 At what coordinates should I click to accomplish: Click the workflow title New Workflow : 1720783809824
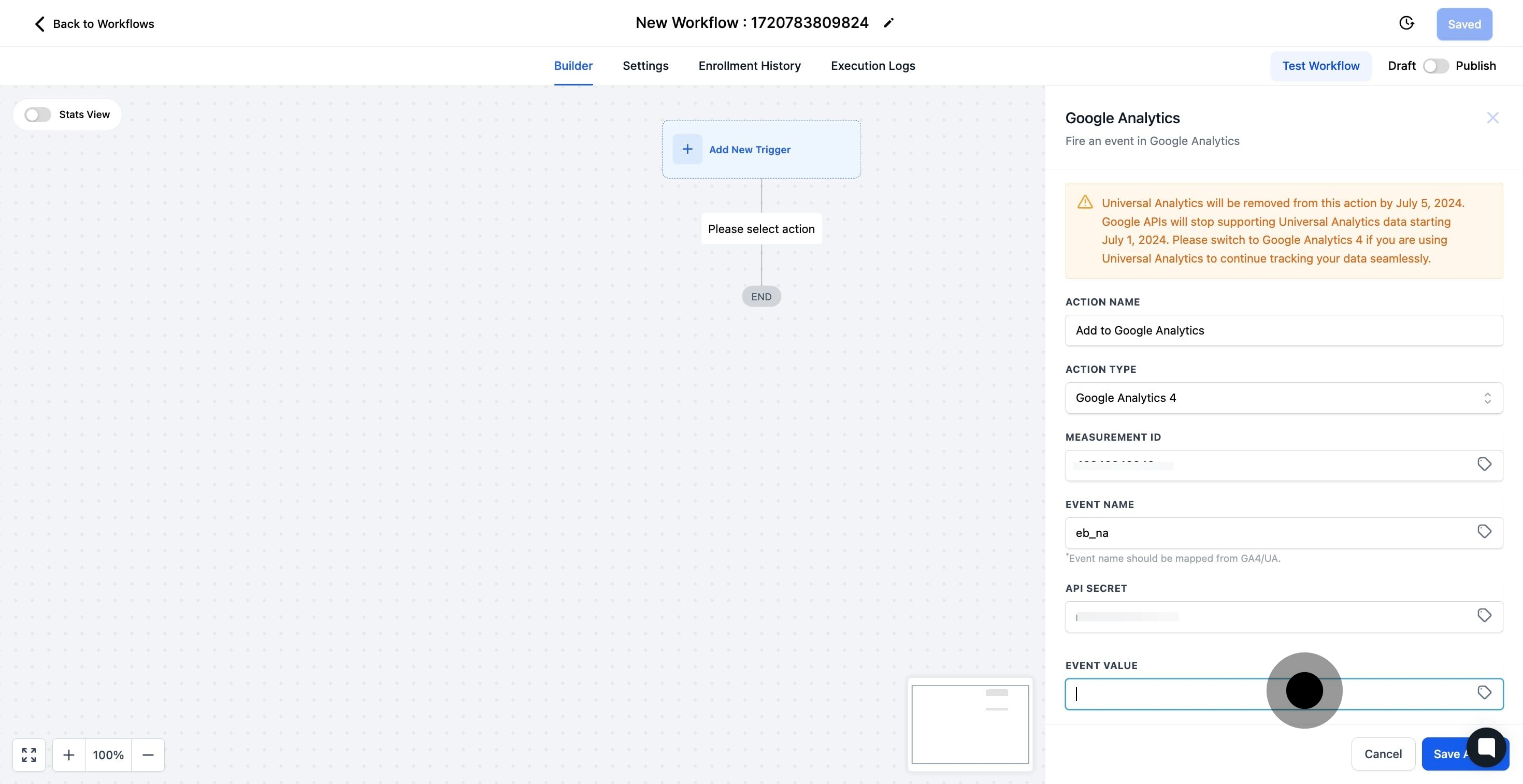tap(752, 22)
